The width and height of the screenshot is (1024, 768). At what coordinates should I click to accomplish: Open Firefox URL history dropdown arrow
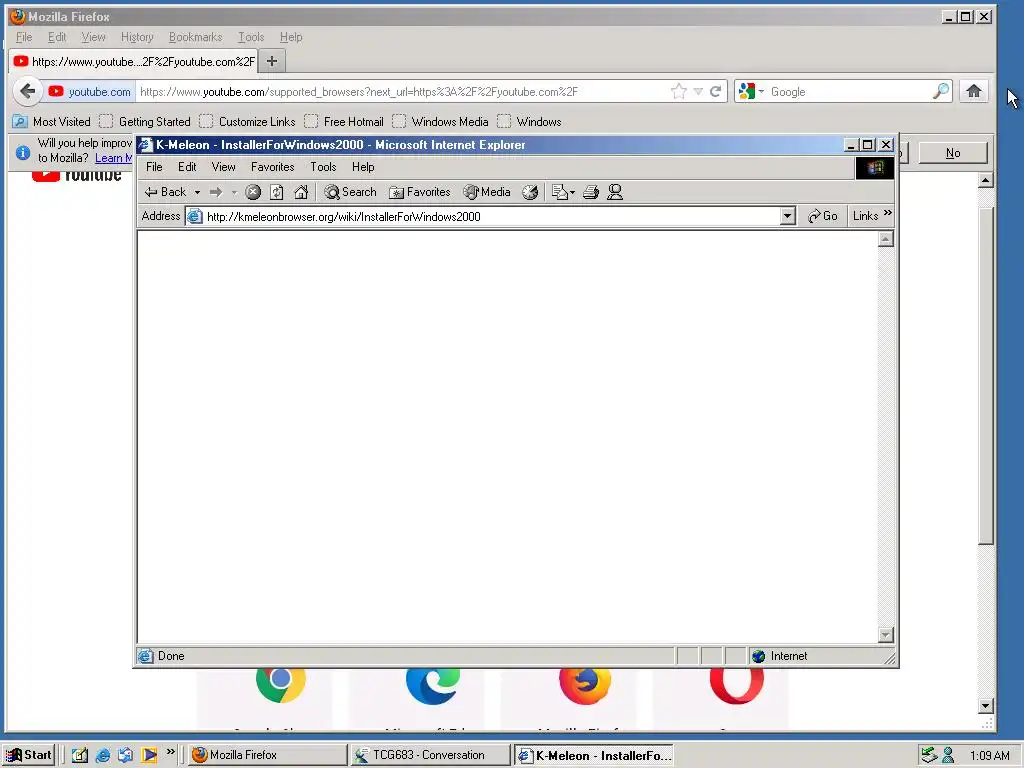point(698,91)
